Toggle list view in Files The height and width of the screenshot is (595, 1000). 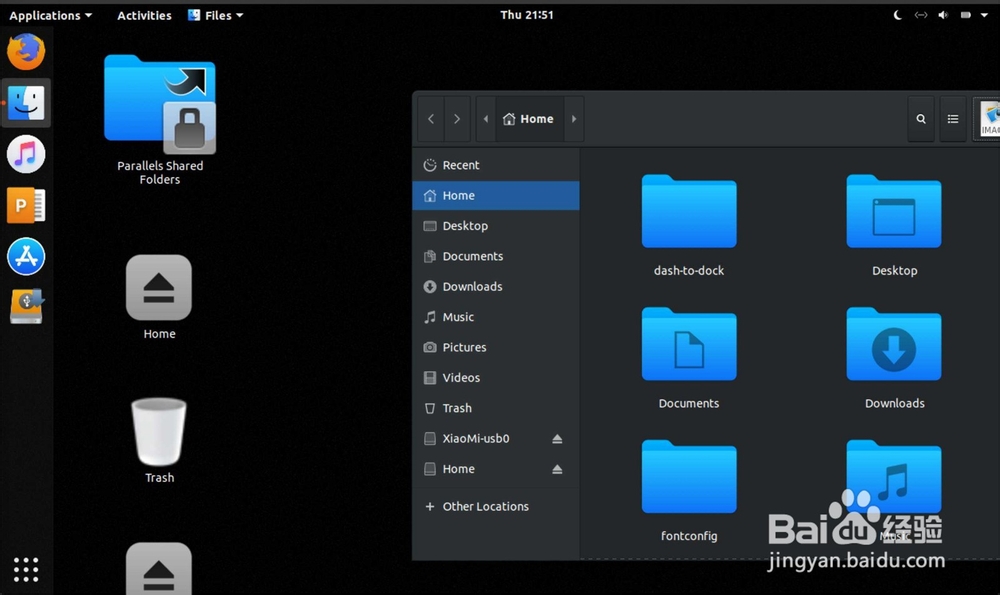pyautogui.click(x=953, y=119)
